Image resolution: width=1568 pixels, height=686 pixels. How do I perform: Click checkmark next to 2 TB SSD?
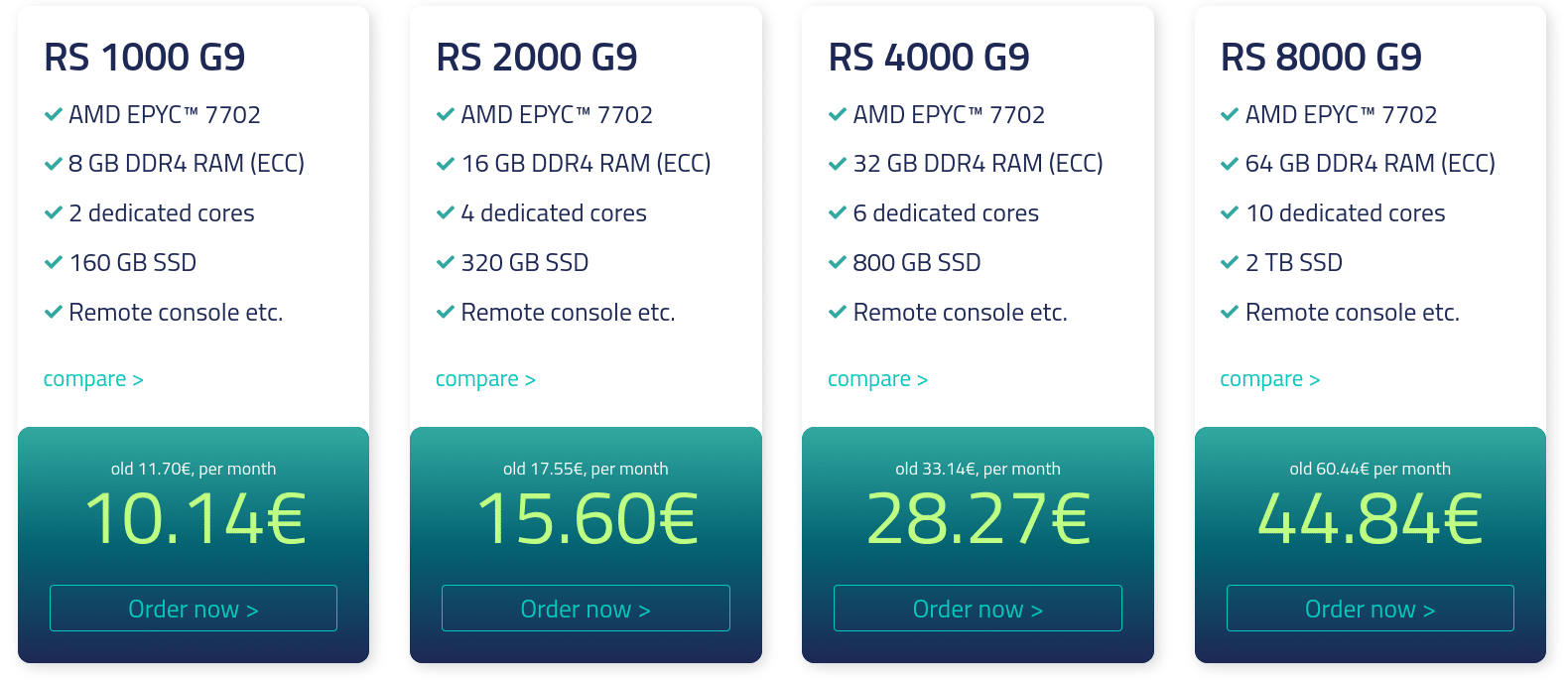1230,263
